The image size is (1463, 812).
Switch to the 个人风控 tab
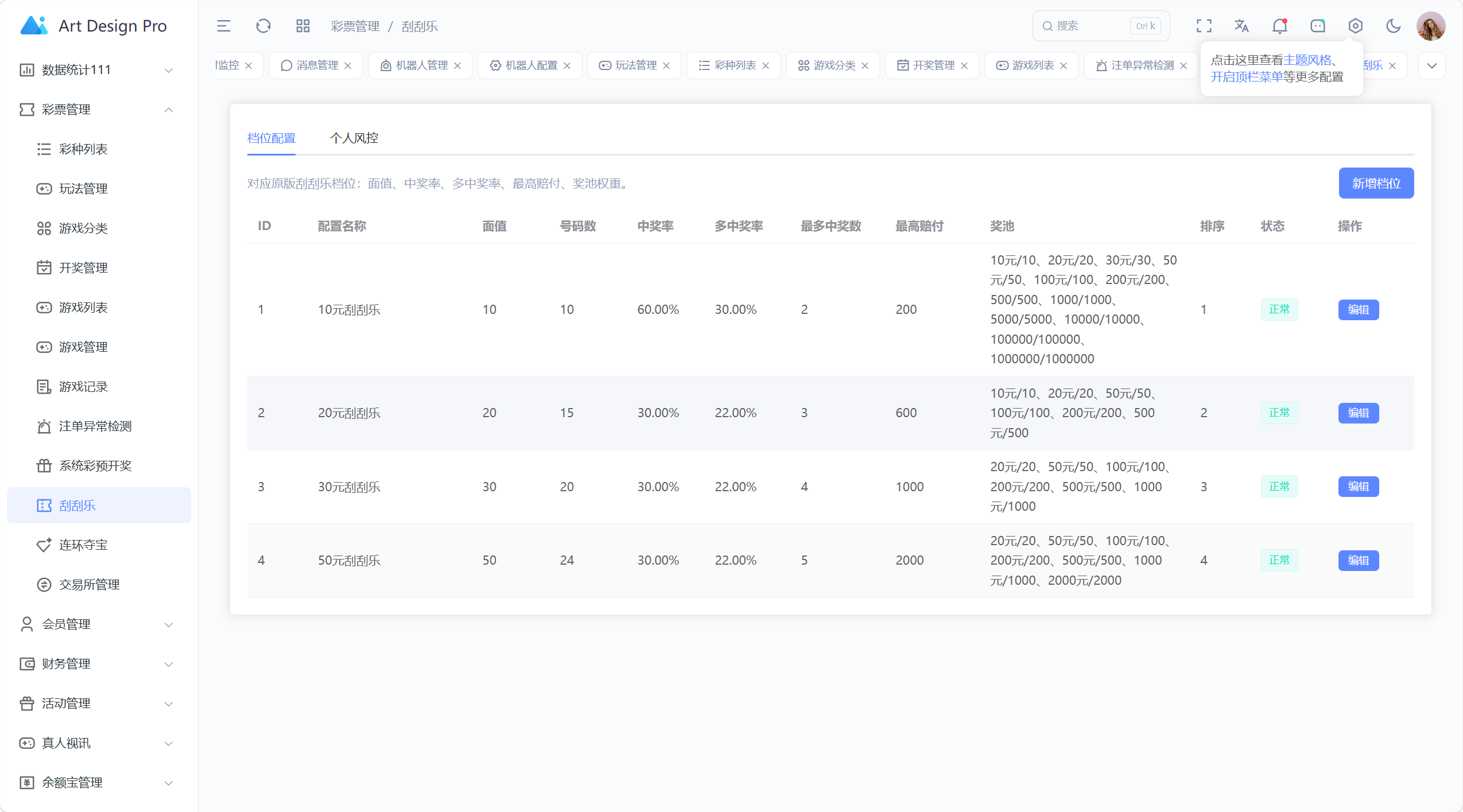(354, 138)
